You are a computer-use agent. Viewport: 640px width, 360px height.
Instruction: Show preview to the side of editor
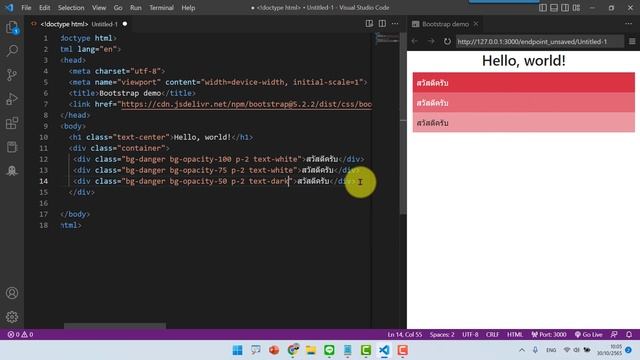point(369,24)
